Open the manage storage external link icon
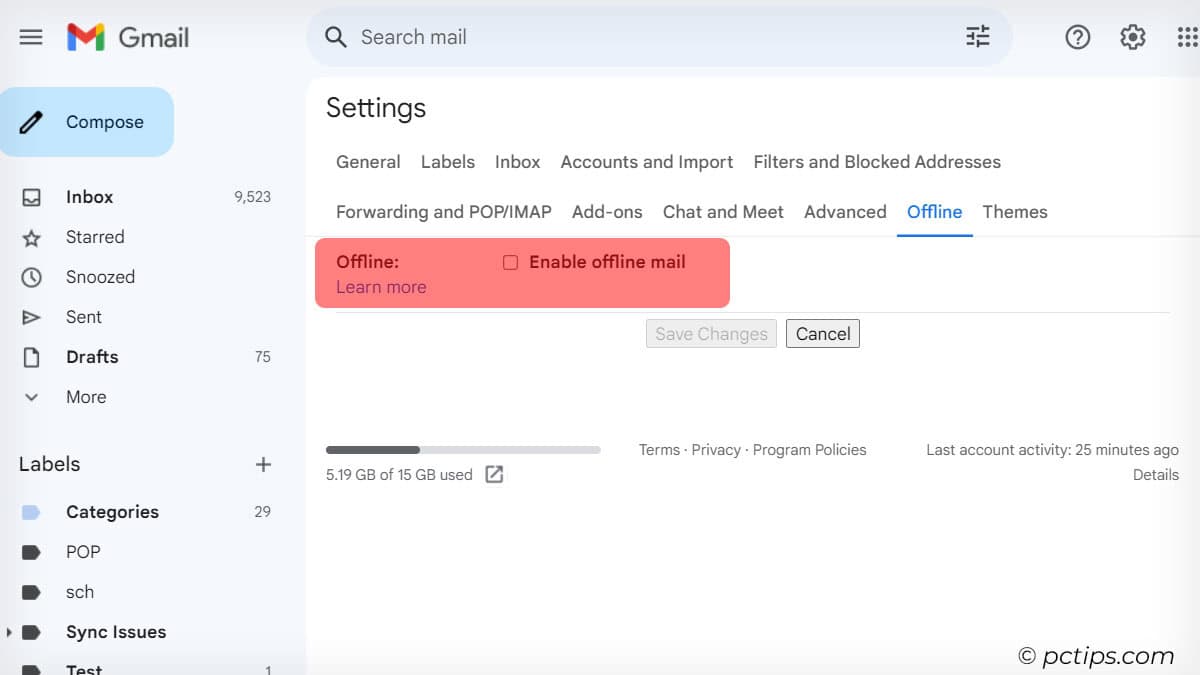Viewport: 1200px width, 675px height. tap(494, 475)
